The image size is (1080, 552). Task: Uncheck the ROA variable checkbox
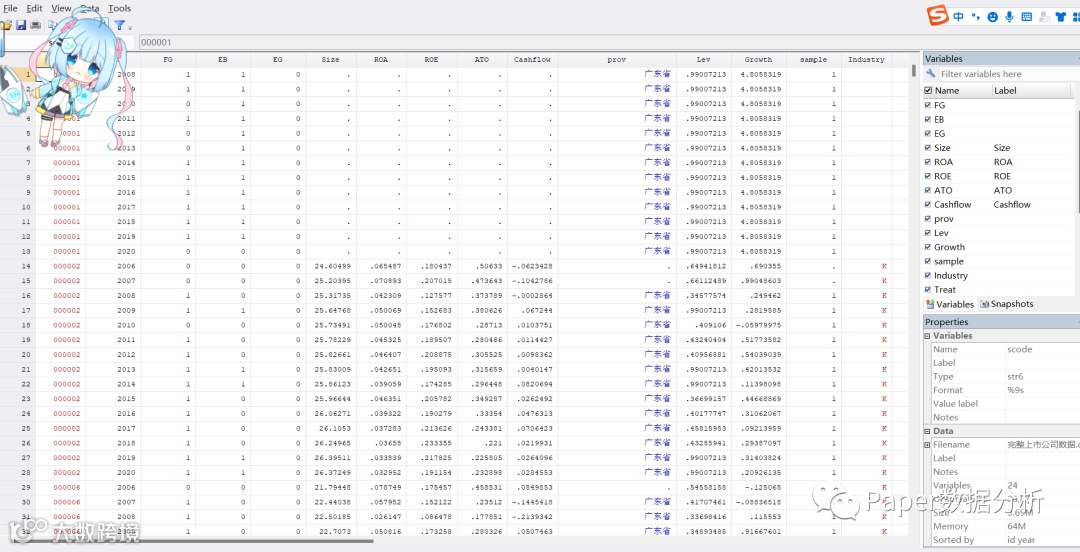tap(927, 162)
